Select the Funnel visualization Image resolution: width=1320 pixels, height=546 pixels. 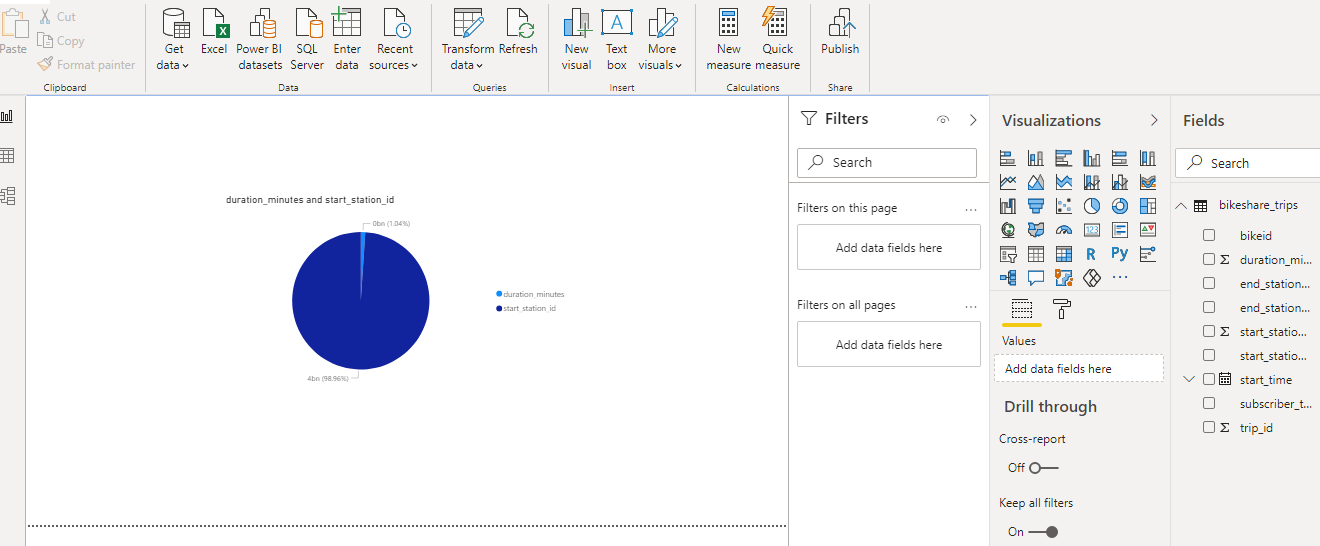pyautogui.click(x=1036, y=206)
